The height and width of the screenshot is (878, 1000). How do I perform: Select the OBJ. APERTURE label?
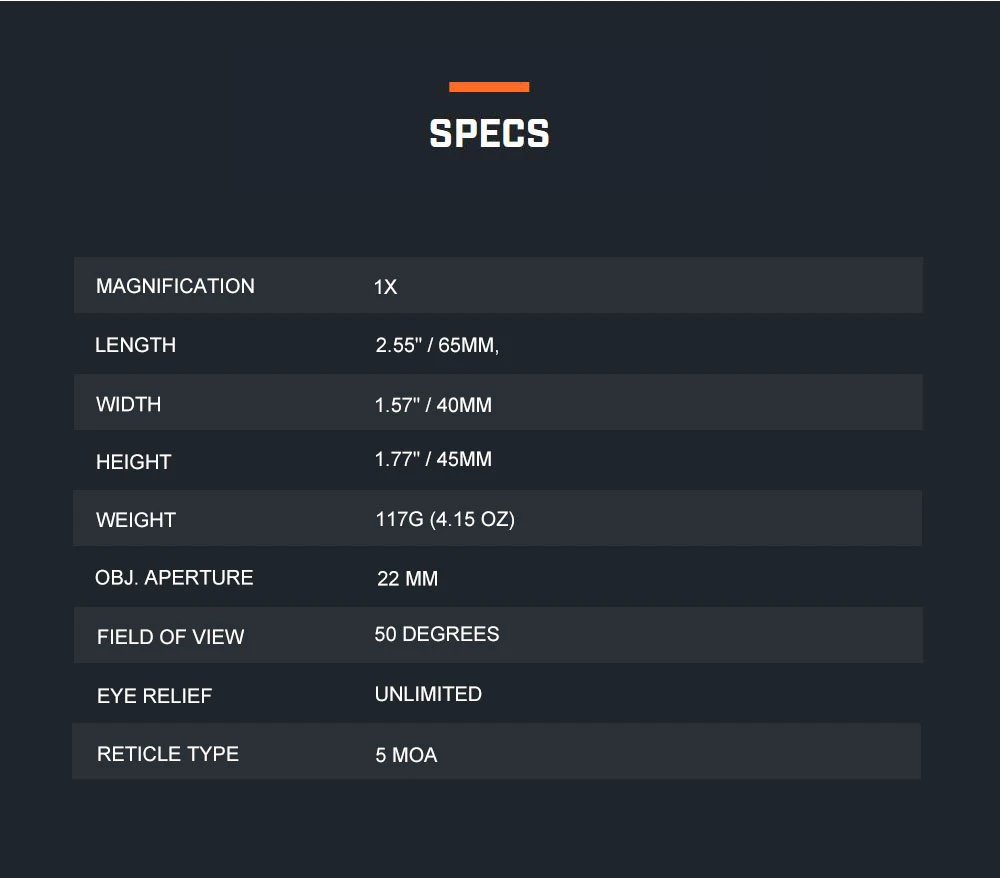point(174,578)
